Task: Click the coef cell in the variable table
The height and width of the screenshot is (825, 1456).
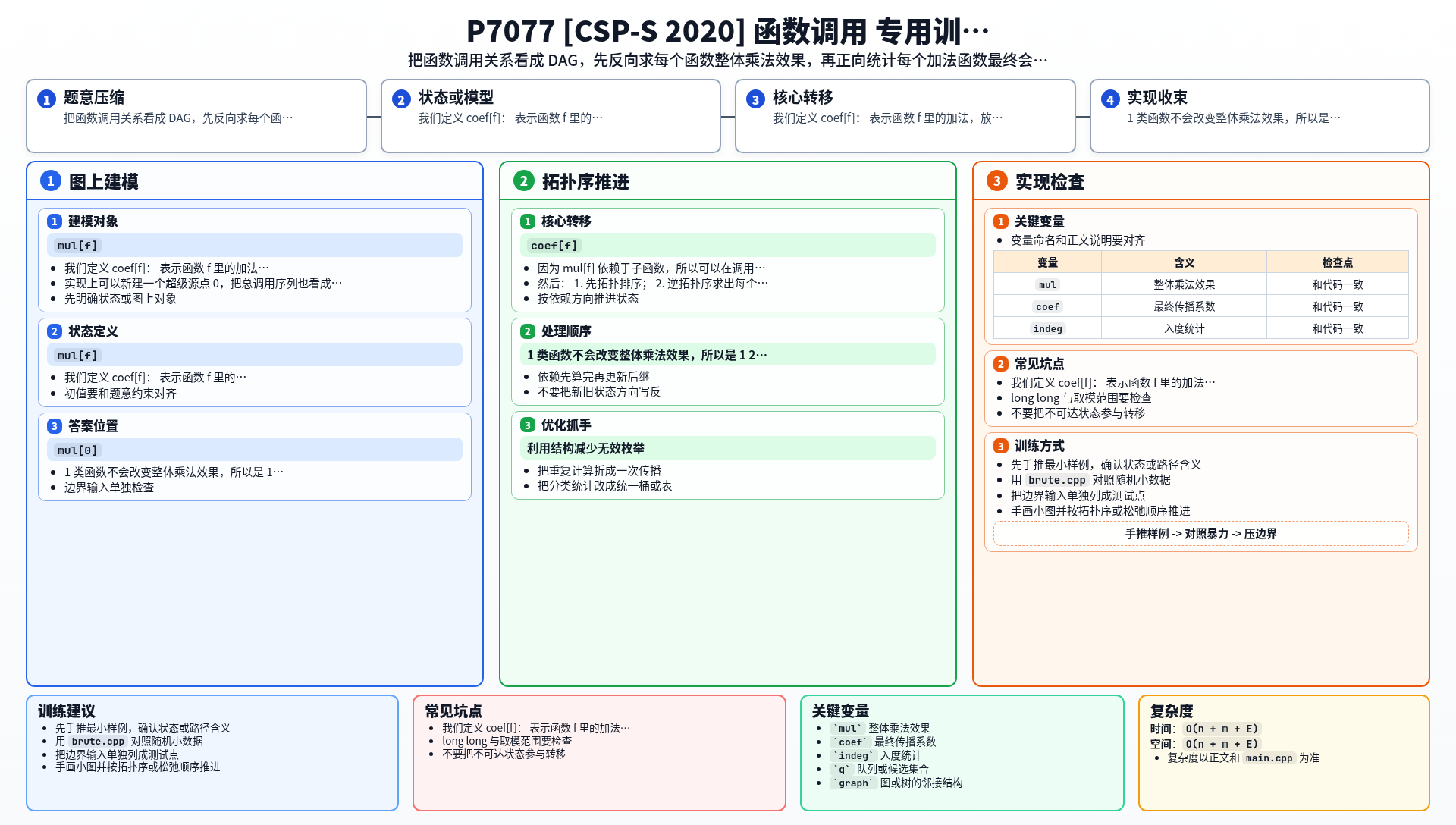Action: pyautogui.click(x=1047, y=306)
